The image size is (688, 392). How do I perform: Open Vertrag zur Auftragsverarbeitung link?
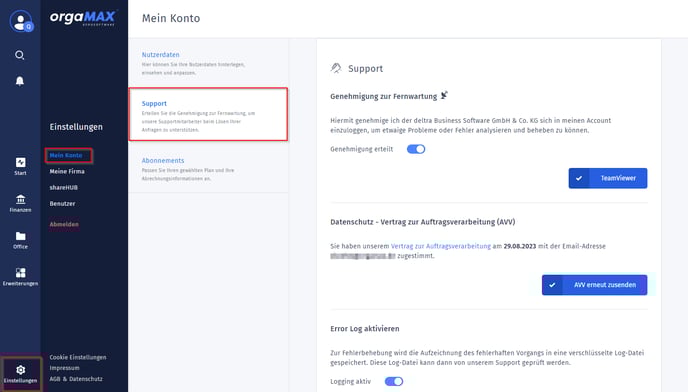[x=441, y=246]
